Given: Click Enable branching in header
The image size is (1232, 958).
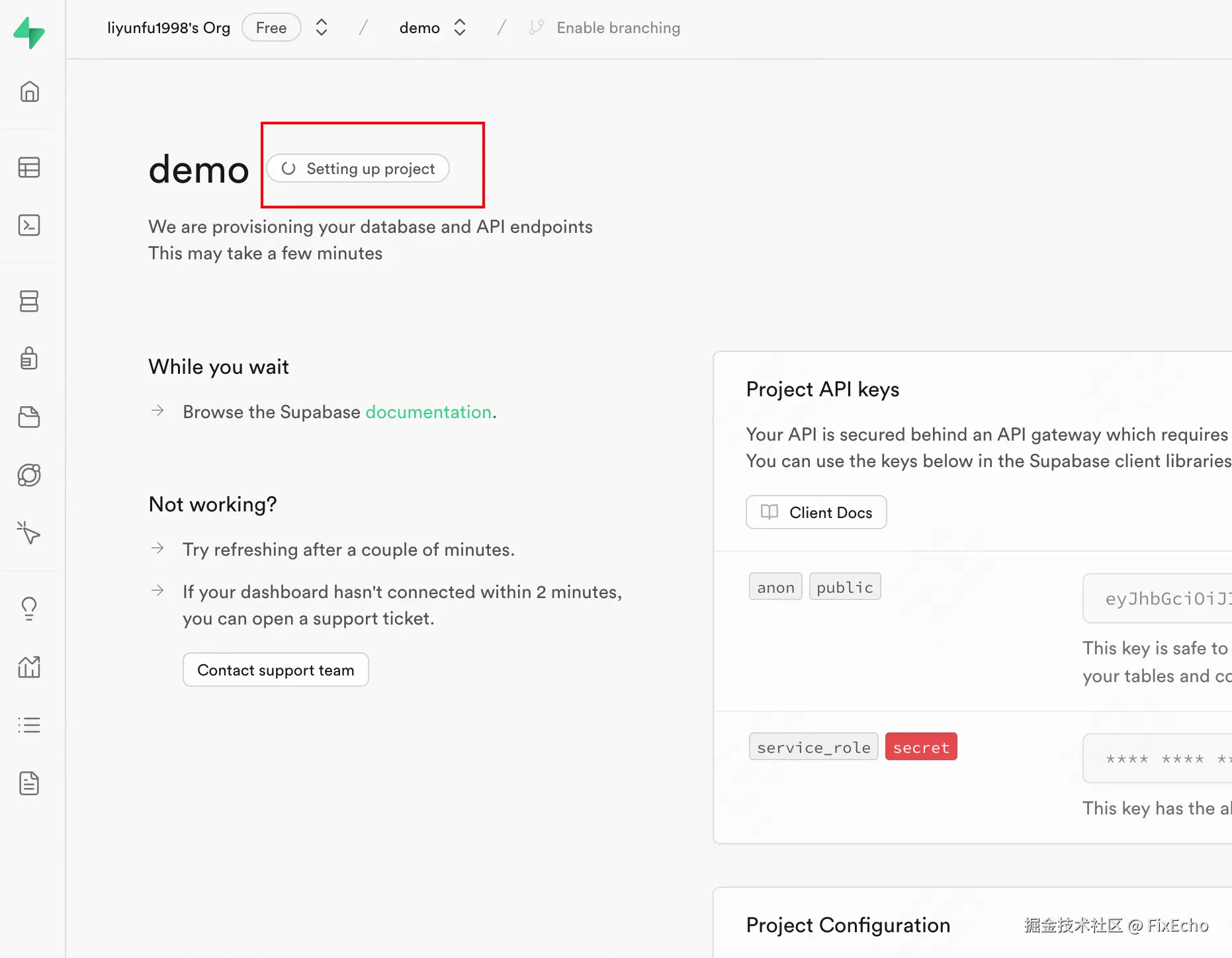Looking at the screenshot, I should point(617,28).
